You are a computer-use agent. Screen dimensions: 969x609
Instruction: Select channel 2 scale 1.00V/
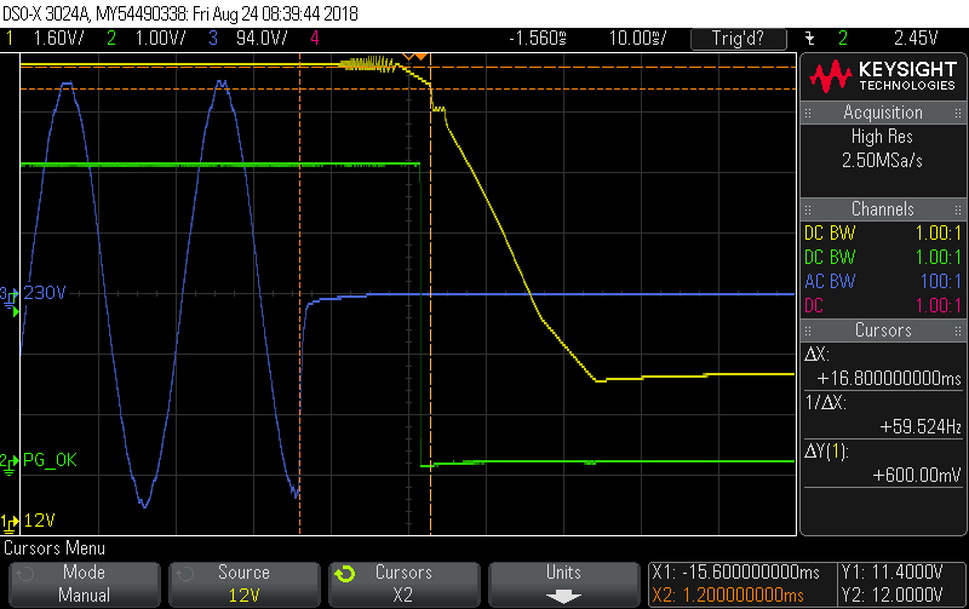click(x=160, y=38)
